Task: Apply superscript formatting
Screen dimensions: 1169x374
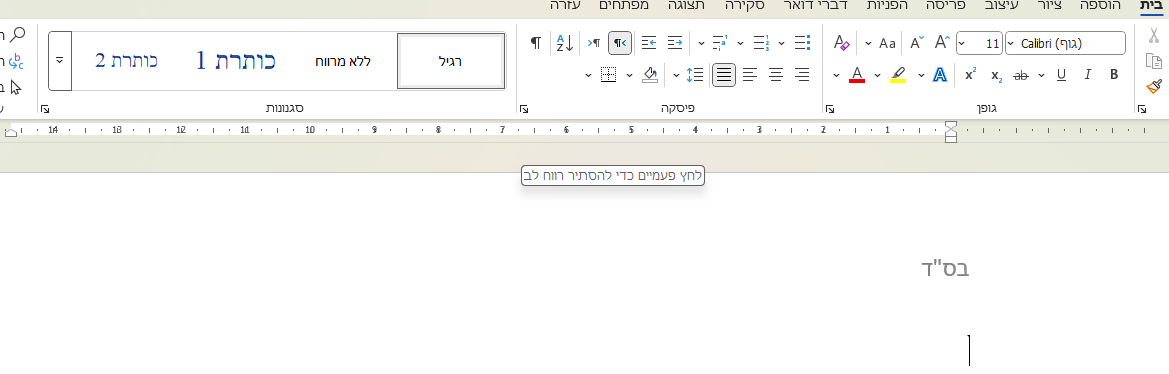Action: coord(970,75)
